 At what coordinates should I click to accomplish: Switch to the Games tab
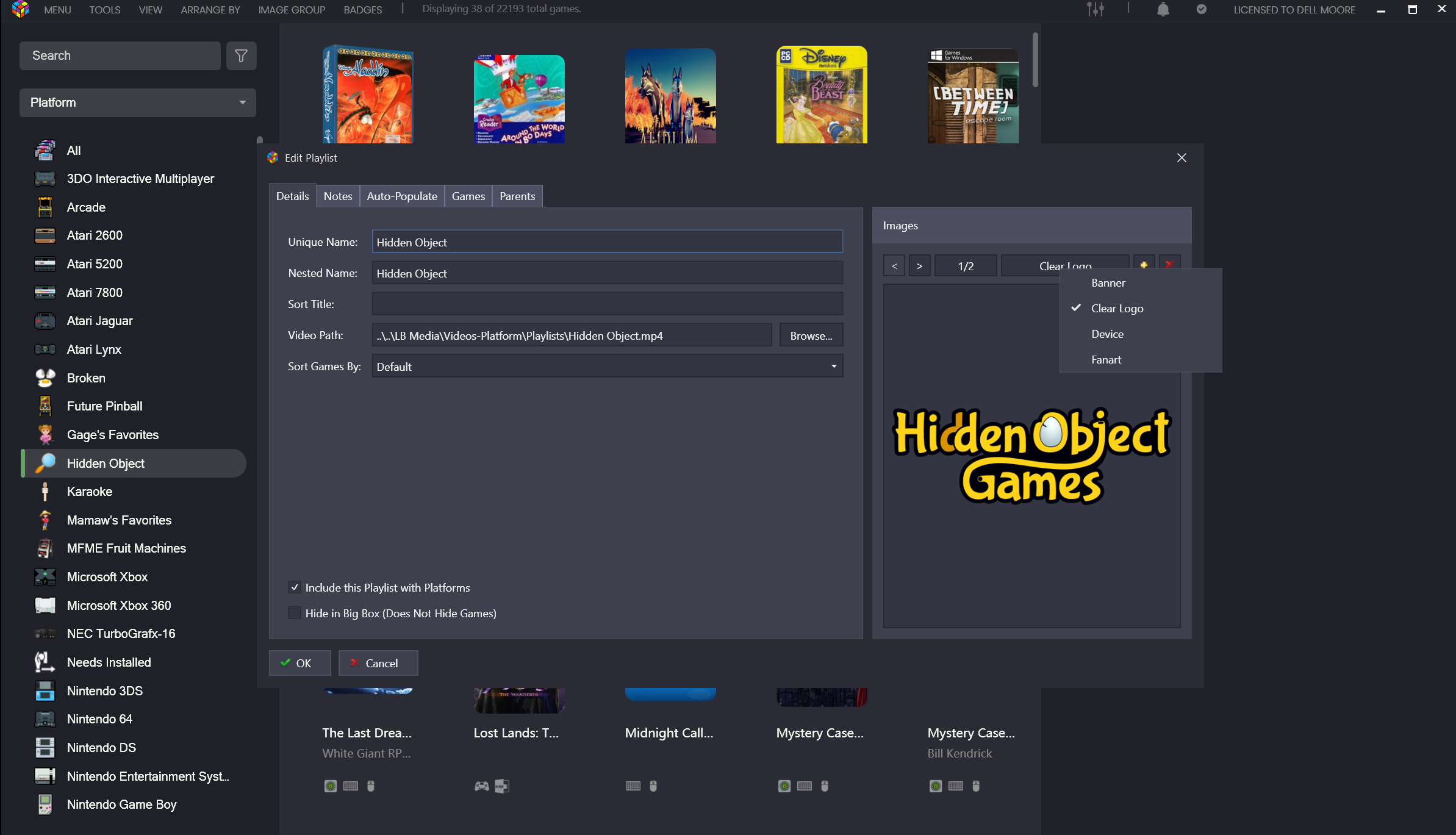pos(468,196)
